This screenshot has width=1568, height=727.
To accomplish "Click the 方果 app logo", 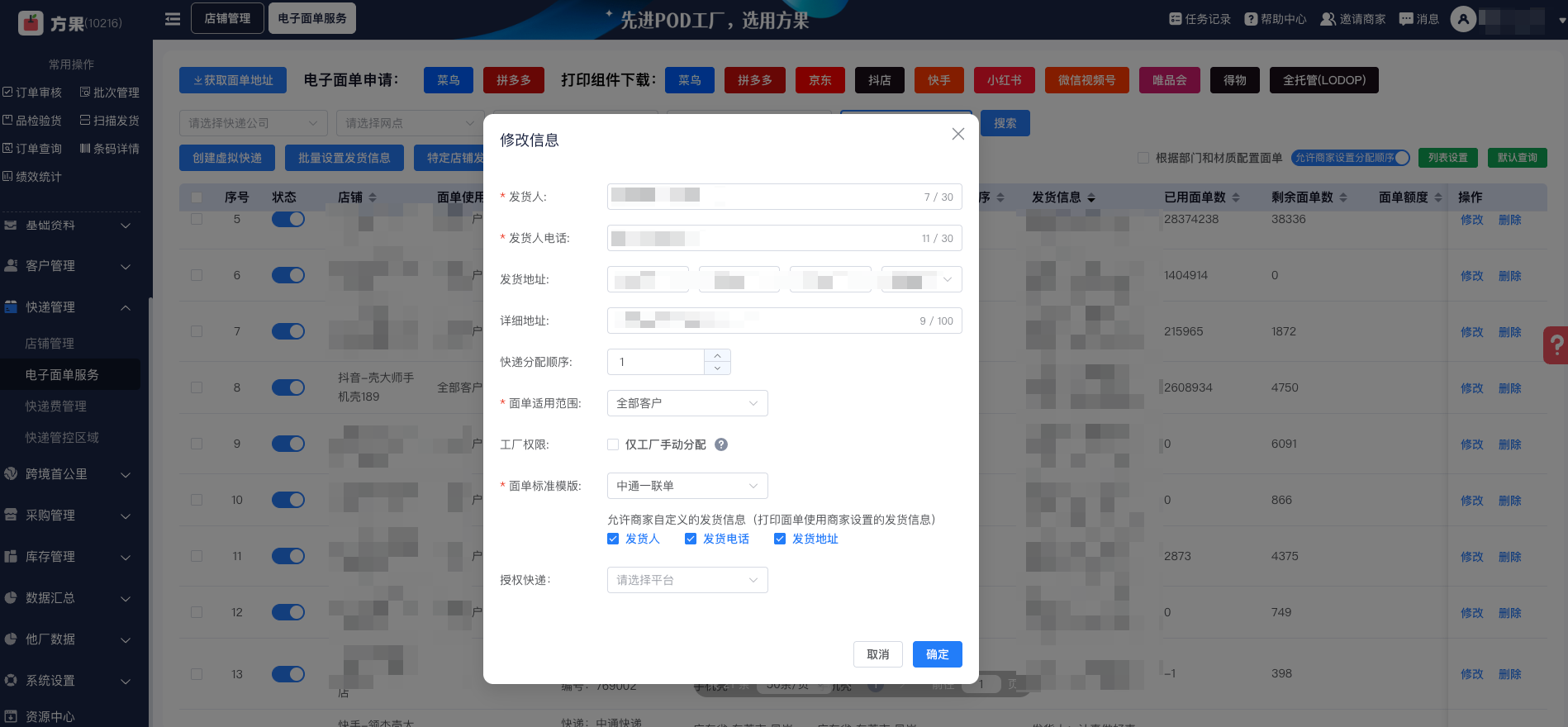I will pos(31,22).
